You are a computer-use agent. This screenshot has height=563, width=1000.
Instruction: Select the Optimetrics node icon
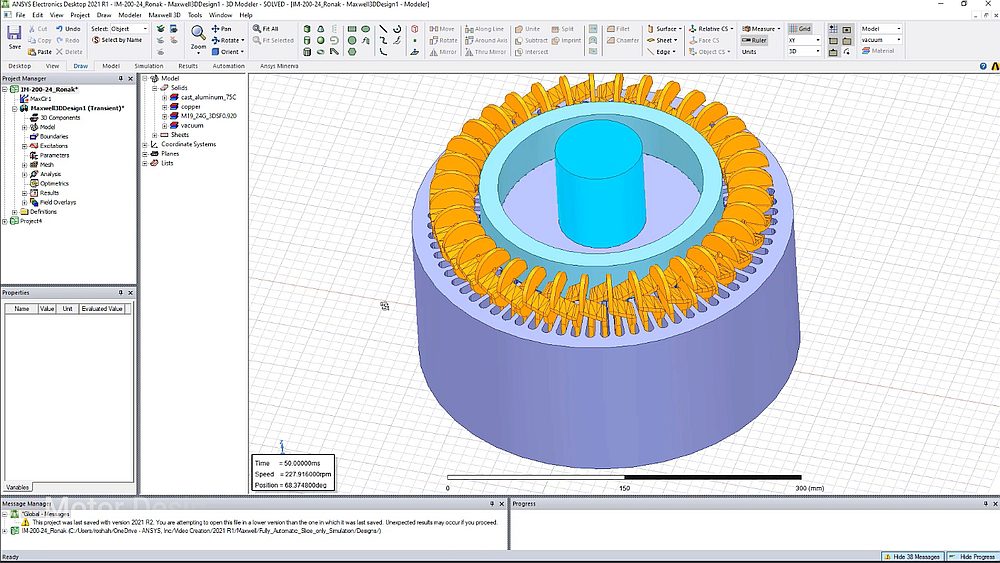tap(34, 183)
